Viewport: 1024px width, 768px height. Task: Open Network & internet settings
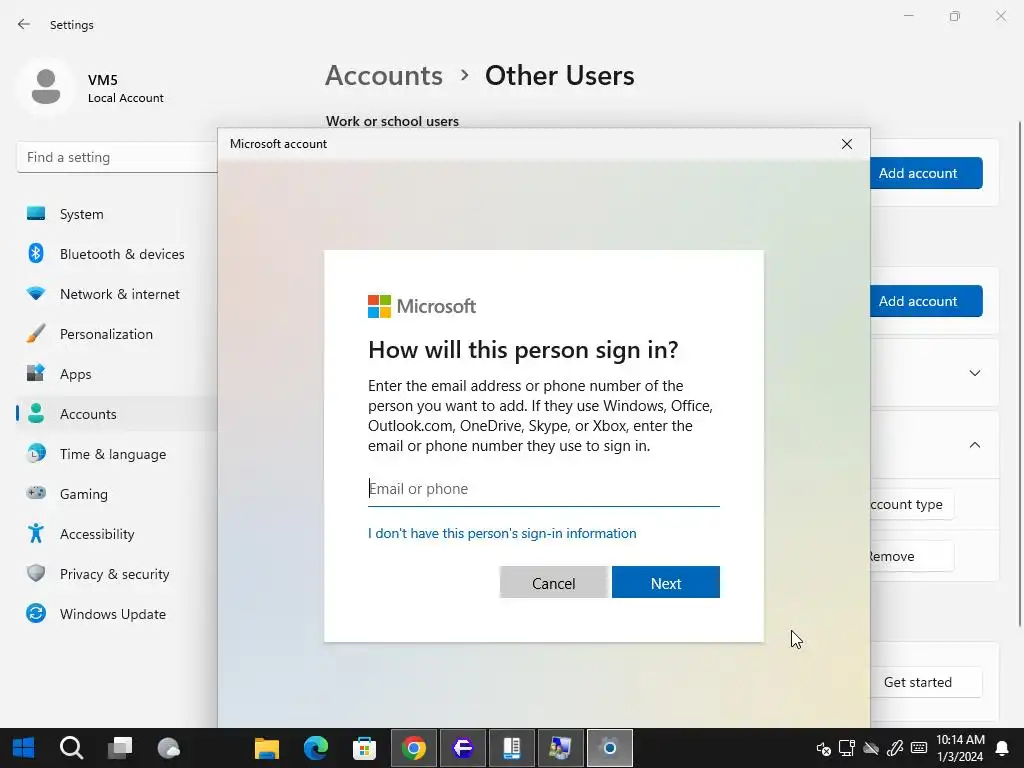coord(118,294)
